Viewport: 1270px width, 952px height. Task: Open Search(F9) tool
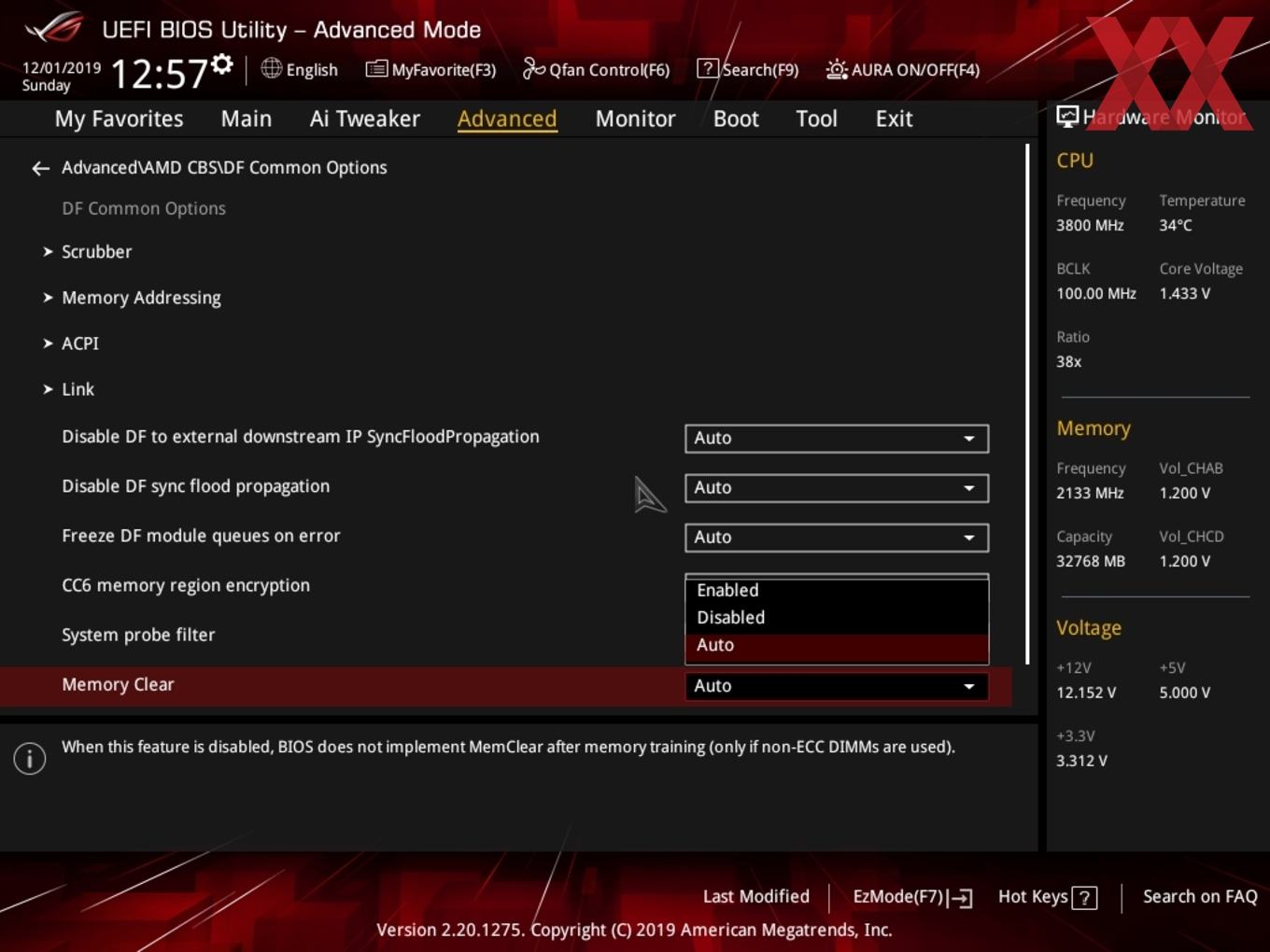point(748,70)
